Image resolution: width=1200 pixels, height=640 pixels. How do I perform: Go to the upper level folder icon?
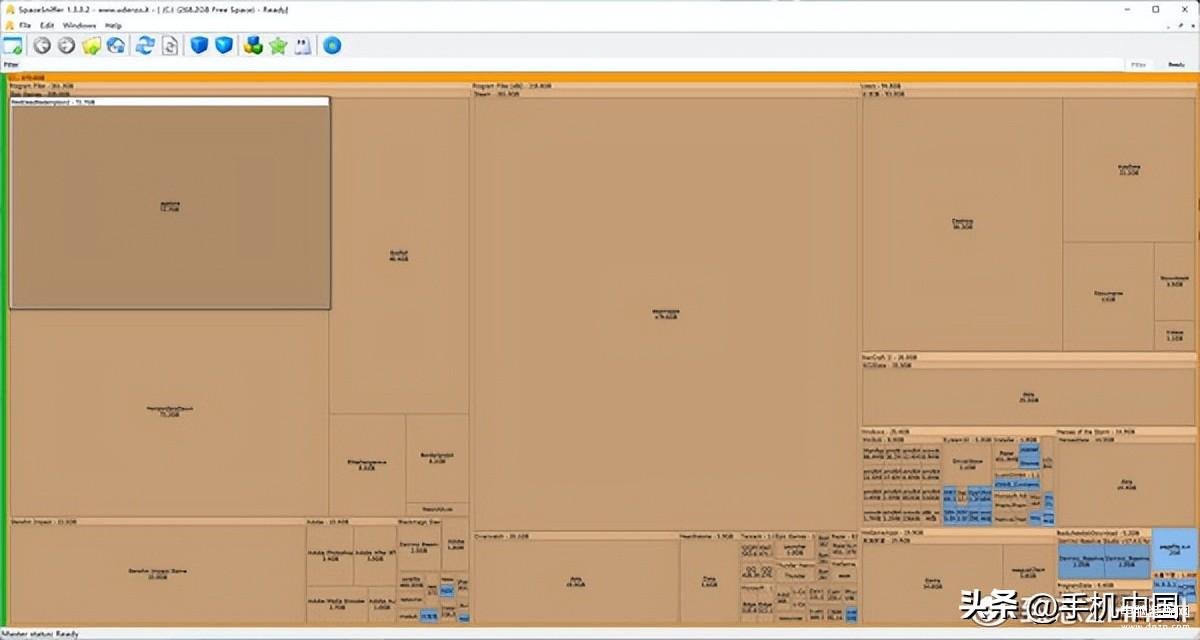(x=92, y=45)
